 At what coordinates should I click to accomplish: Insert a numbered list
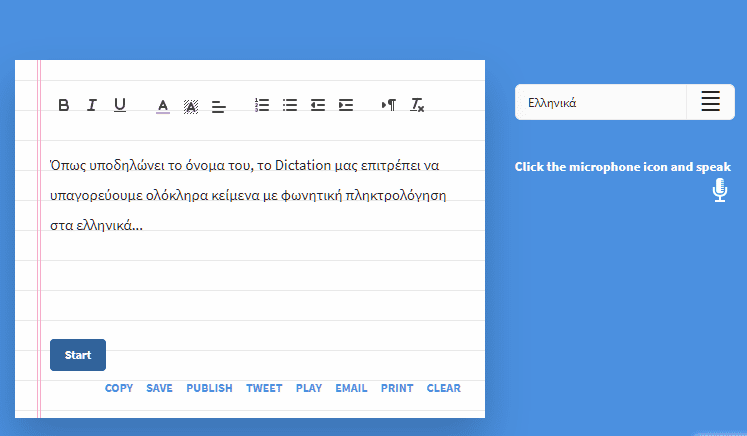tap(262, 105)
